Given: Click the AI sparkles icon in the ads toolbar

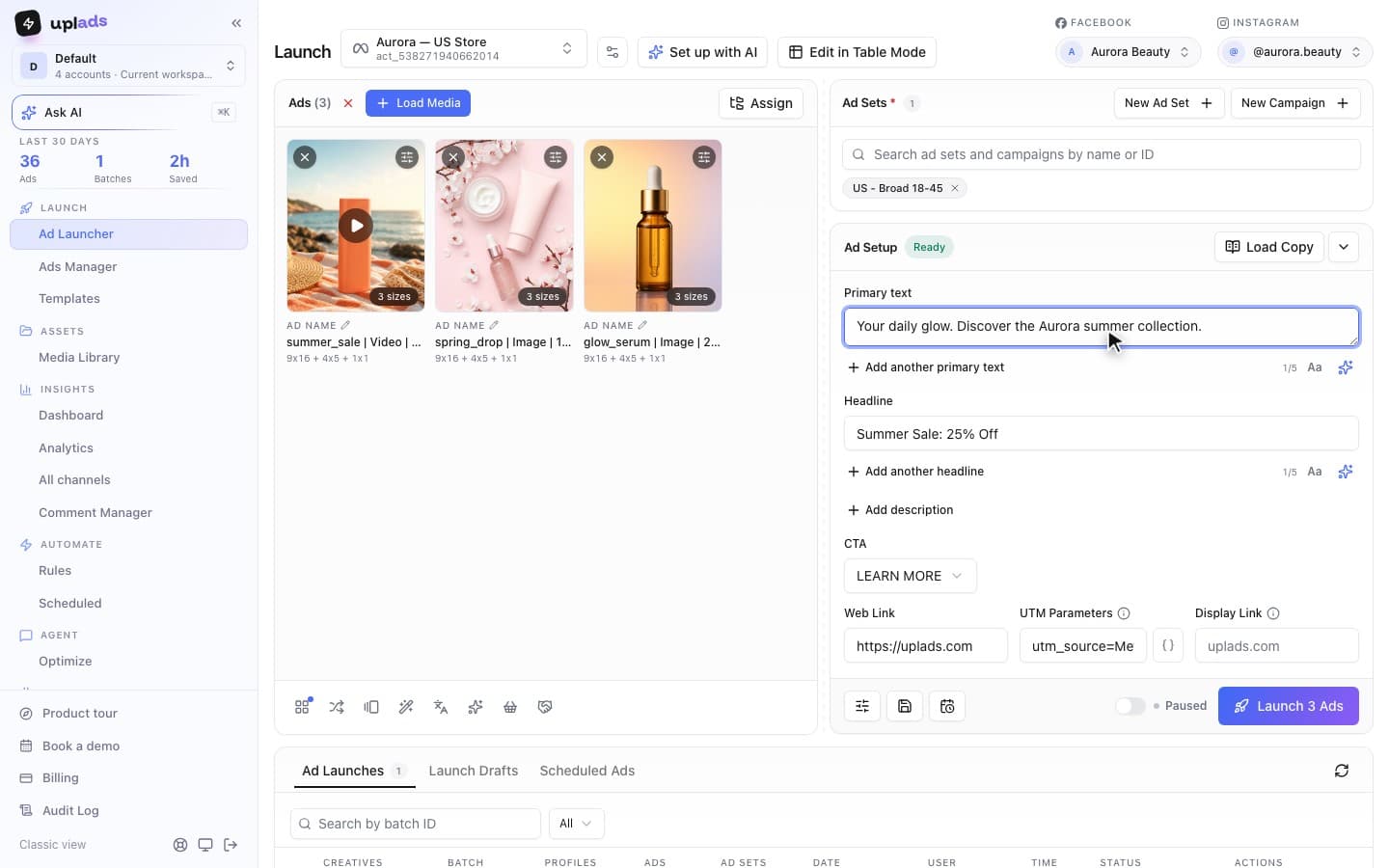Looking at the screenshot, I should click(x=476, y=707).
